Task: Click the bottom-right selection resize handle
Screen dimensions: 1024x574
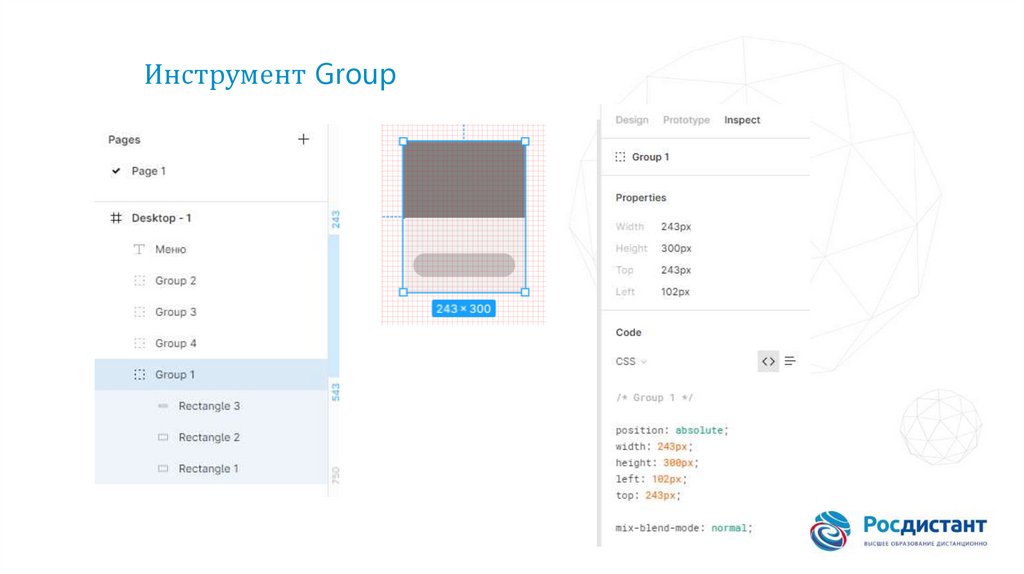Action: pyautogui.click(x=525, y=292)
